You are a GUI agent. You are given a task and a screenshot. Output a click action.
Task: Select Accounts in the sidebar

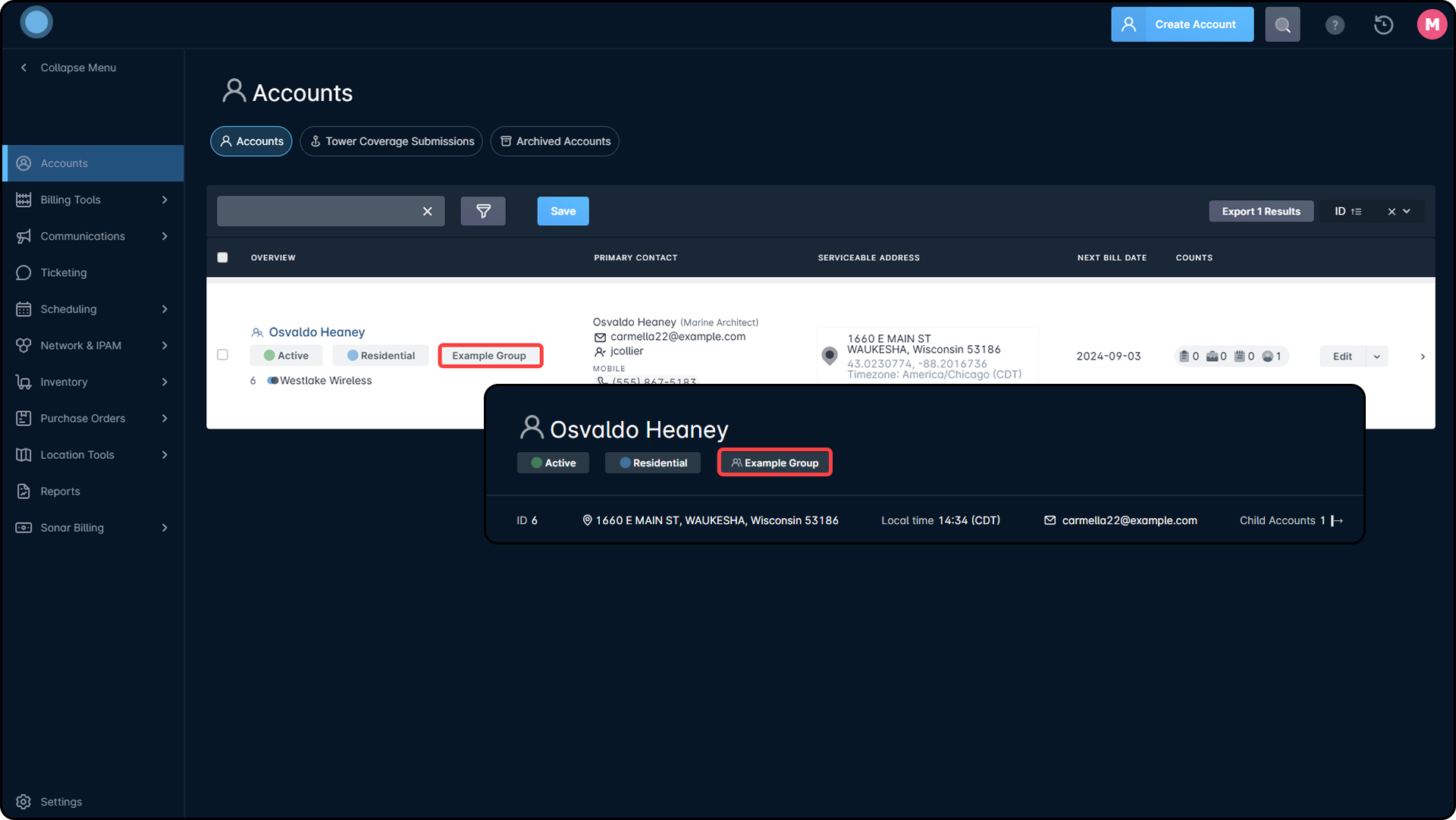coord(93,163)
